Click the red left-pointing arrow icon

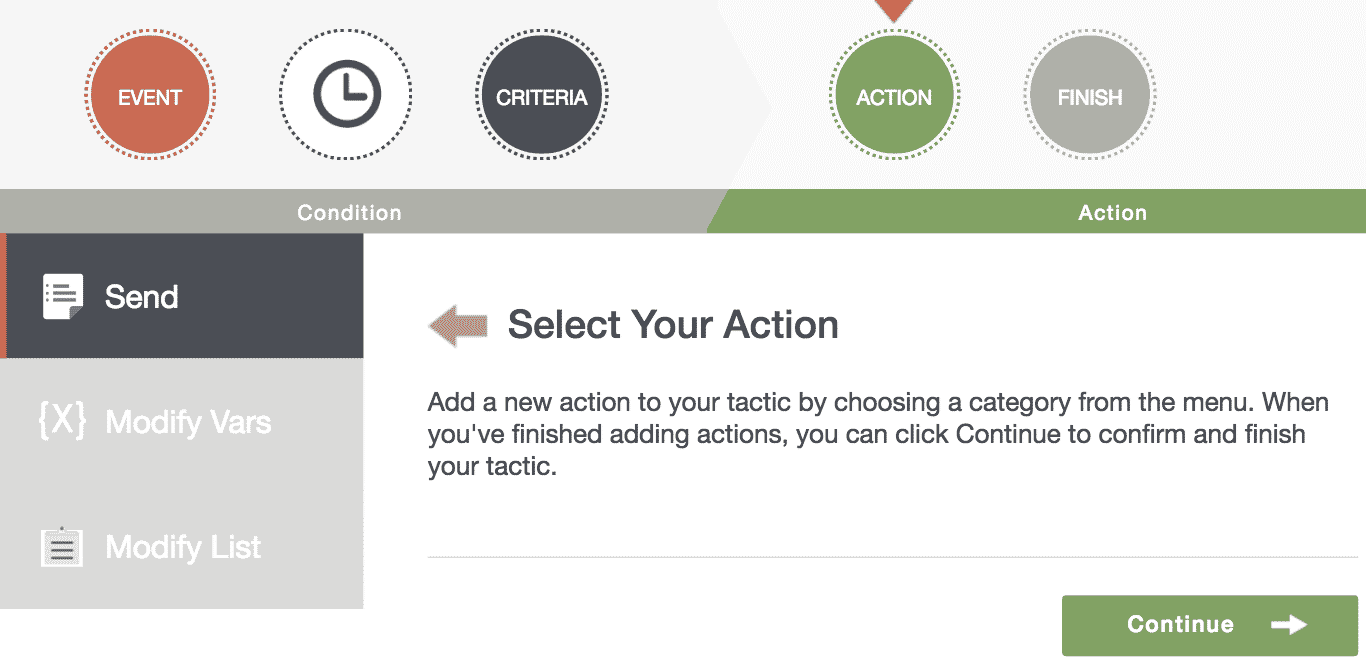click(458, 326)
